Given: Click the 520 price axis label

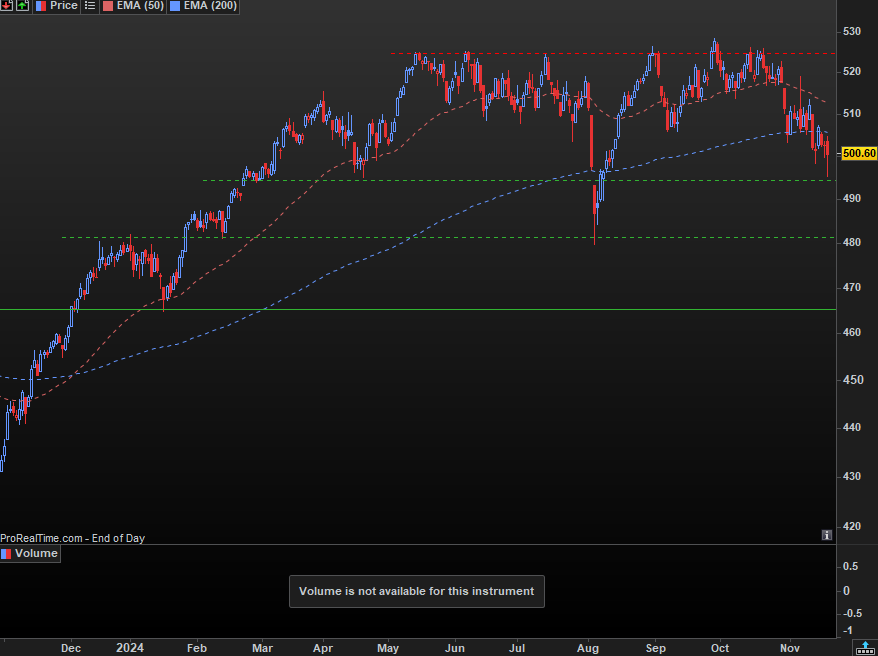Looking at the screenshot, I should coord(852,72).
